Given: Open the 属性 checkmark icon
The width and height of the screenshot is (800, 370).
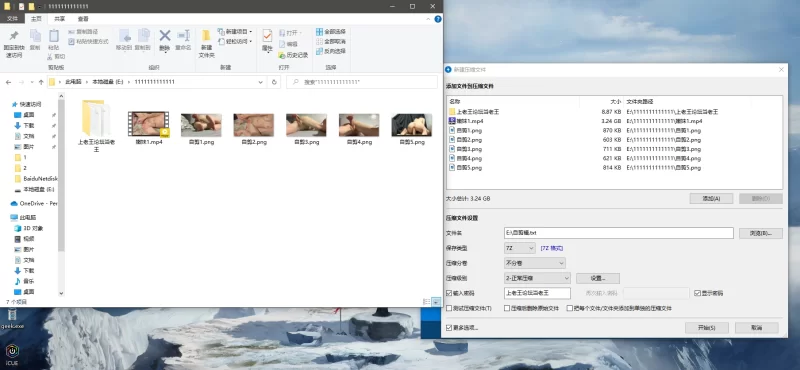Looking at the screenshot, I should point(267,36).
